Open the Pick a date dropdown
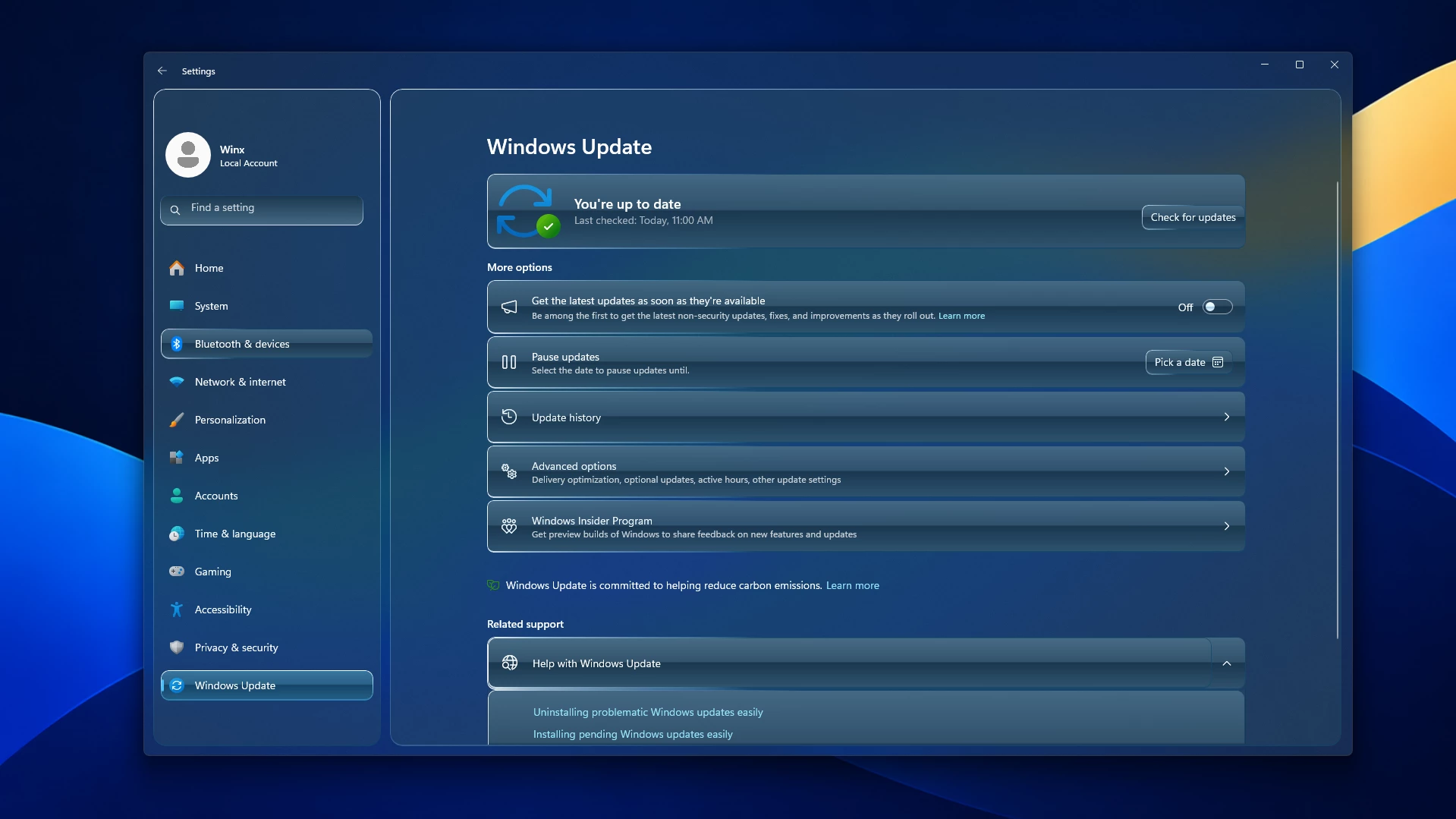Image resolution: width=1456 pixels, height=819 pixels. (1188, 363)
